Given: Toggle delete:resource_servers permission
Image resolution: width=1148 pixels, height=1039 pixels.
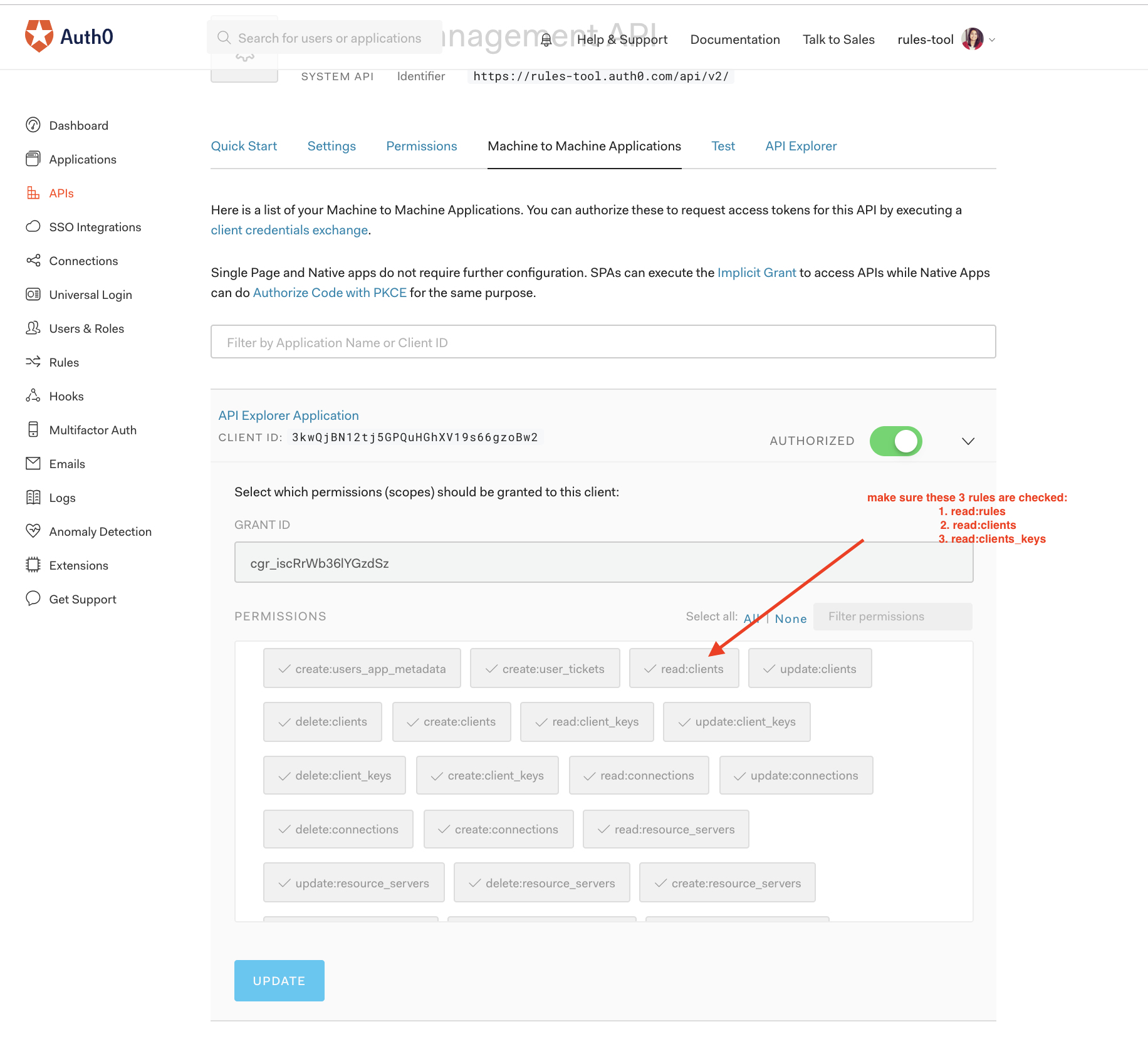Looking at the screenshot, I should click(542, 883).
